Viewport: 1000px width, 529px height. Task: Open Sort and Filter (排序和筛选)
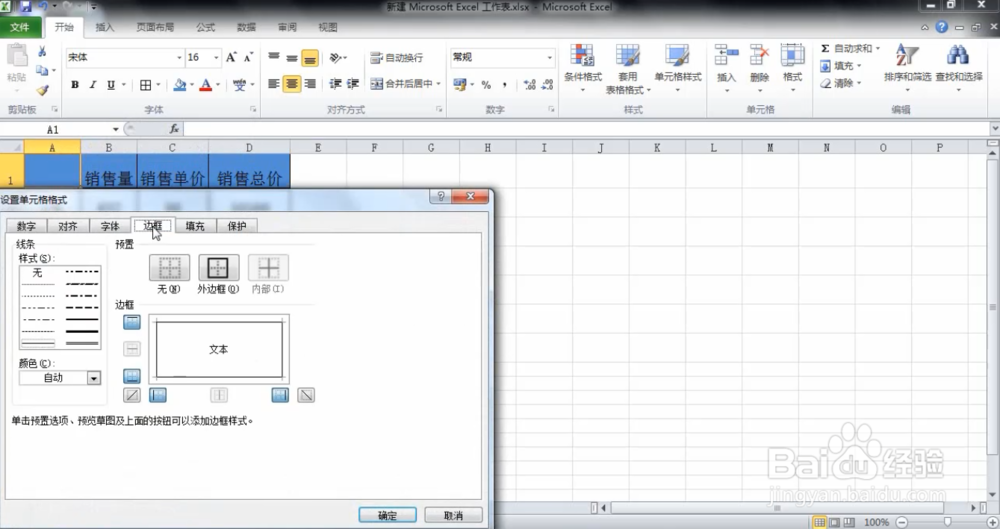[907, 68]
